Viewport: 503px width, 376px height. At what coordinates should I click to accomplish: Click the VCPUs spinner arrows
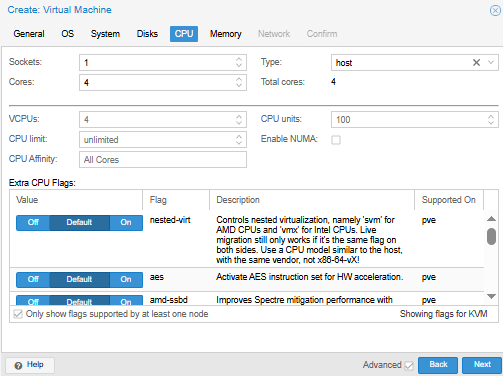(x=239, y=120)
